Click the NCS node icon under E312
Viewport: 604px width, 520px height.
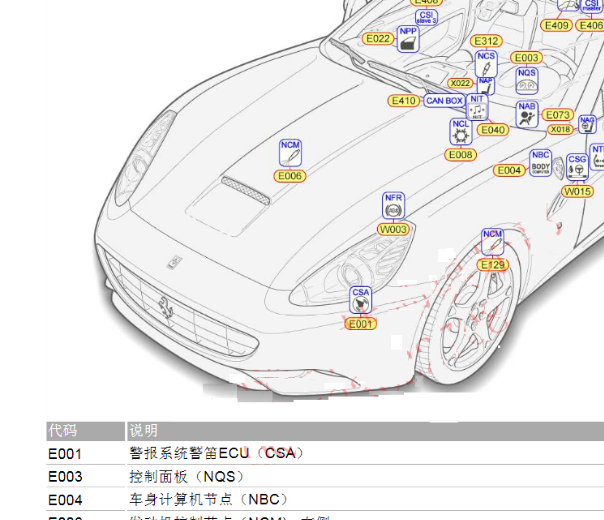pos(486,64)
